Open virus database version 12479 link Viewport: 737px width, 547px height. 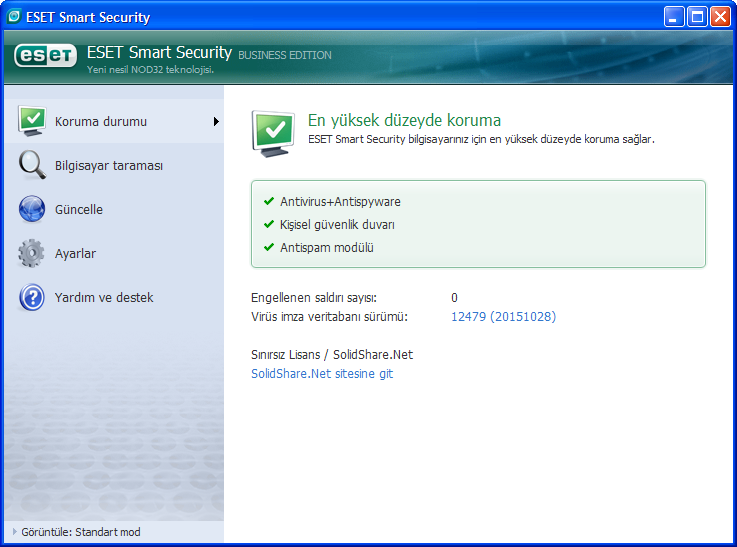[503, 317]
